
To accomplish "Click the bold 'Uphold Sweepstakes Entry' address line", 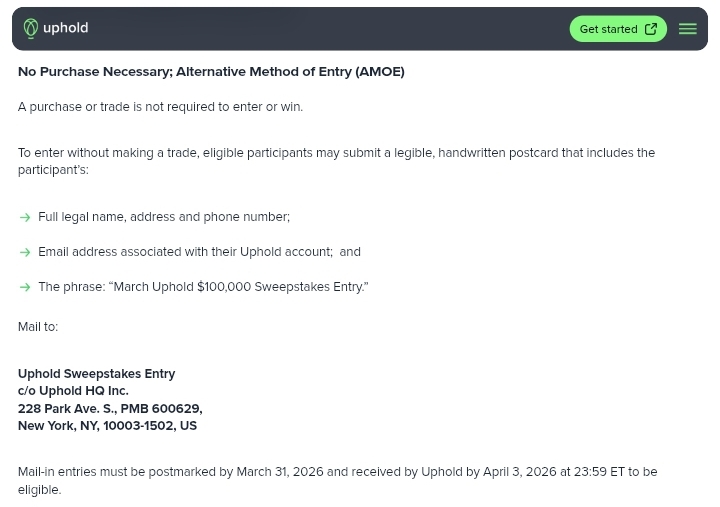I will tap(96, 374).
